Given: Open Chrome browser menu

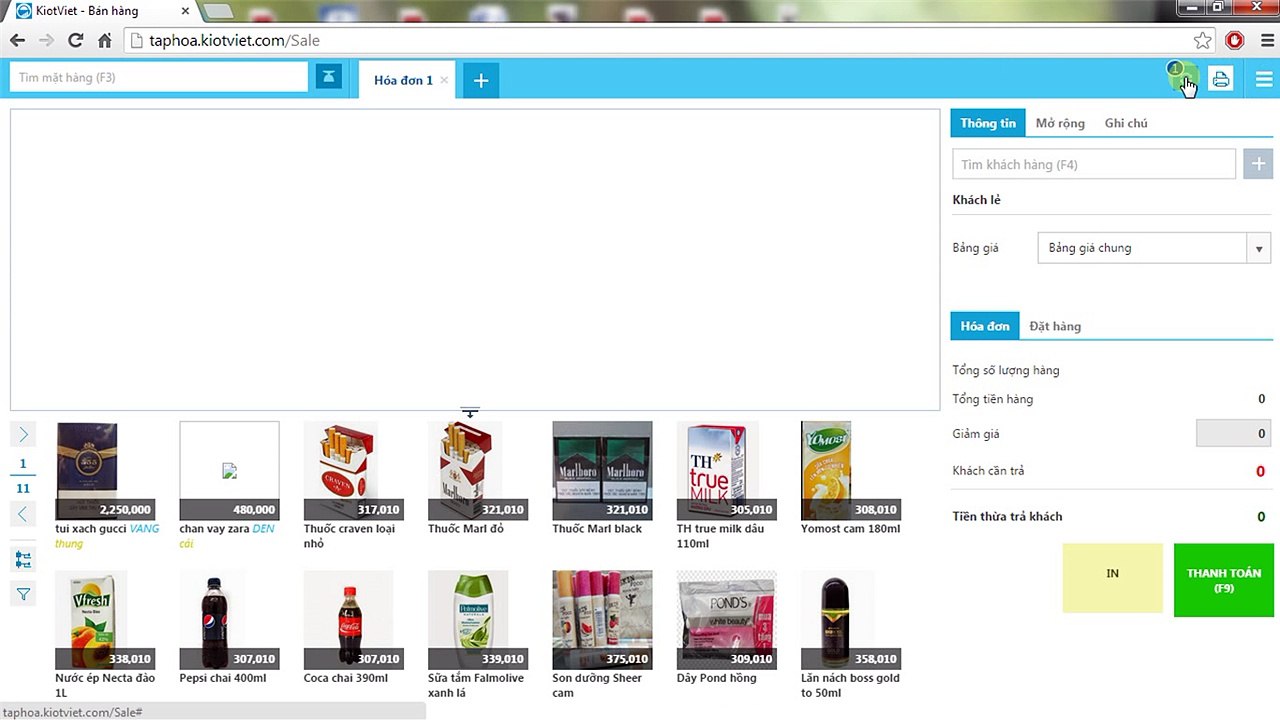Looking at the screenshot, I should (1266, 41).
